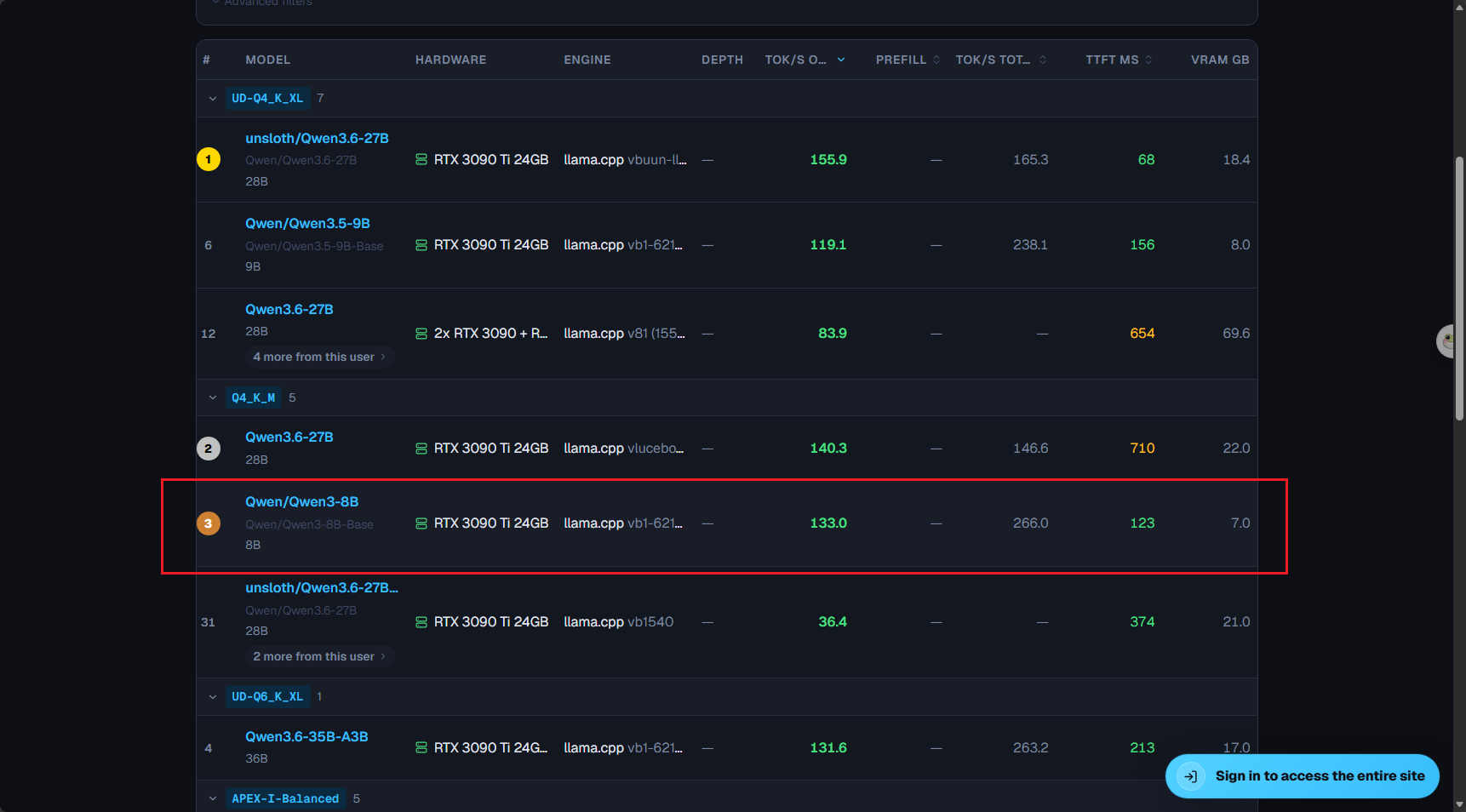Open the Qwen/Qwen3-8B model link
Image resolution: width=1466 pixels, height=812 pixels.
tap(301, 501)
